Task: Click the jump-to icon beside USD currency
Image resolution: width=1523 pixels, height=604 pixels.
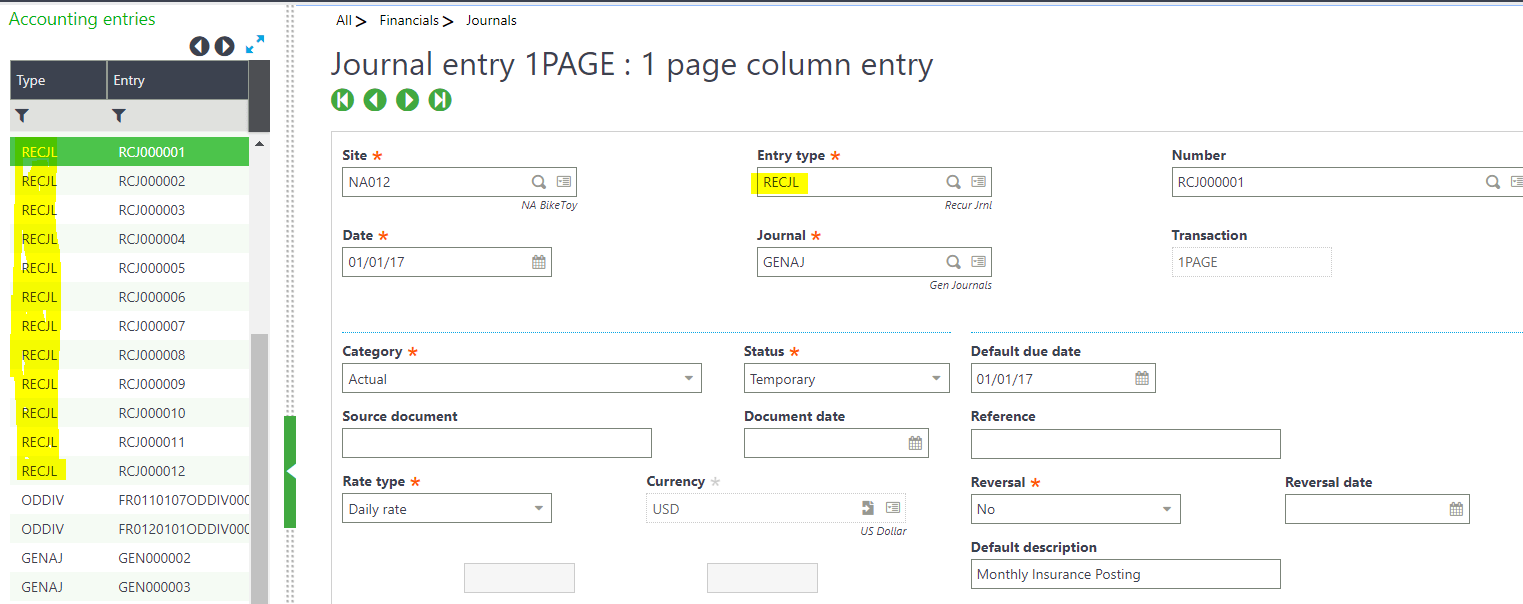Action: click(x=866, y=508)
